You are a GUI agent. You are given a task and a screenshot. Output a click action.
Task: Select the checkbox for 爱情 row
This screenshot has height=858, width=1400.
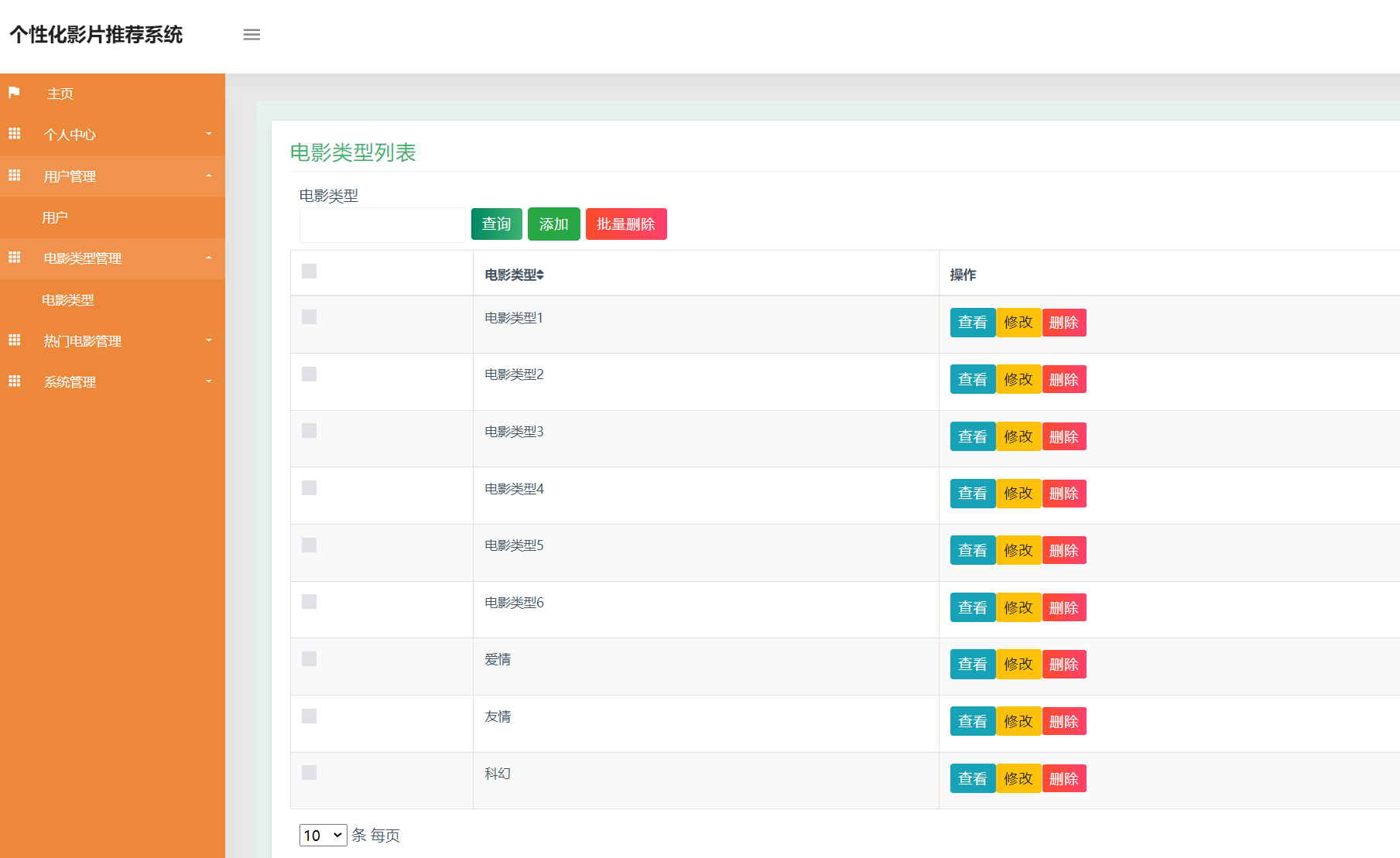pos(309,659)
